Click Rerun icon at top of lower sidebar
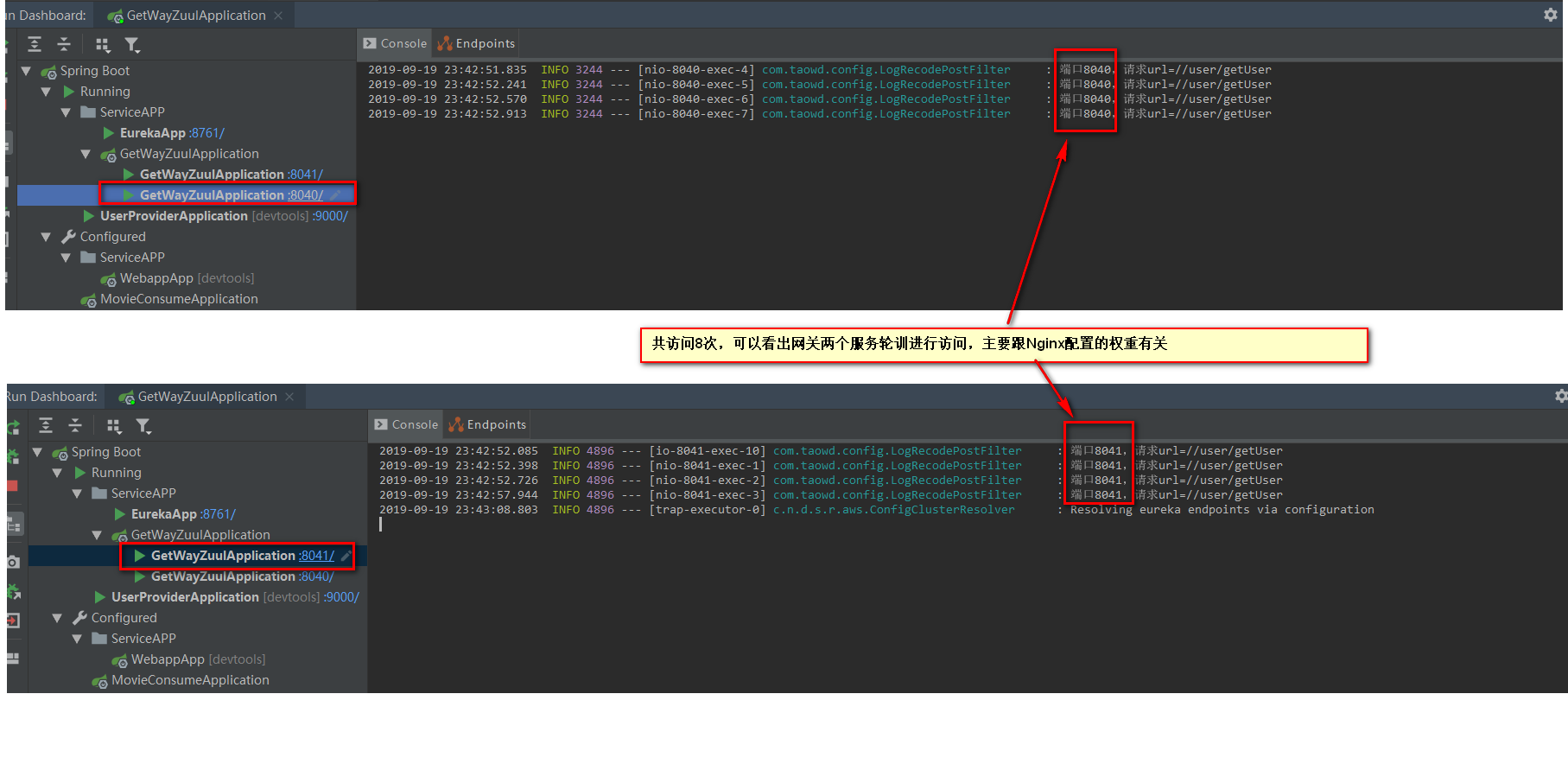Viewport: 1568px width, 764px height. click(13, 427)
